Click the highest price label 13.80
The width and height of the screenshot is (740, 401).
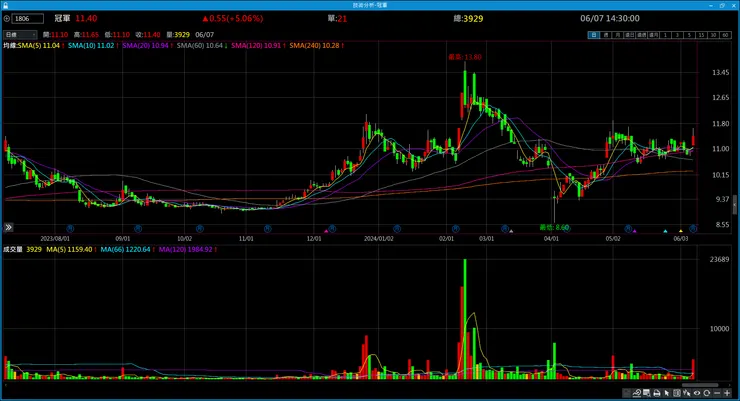point(465,57)
